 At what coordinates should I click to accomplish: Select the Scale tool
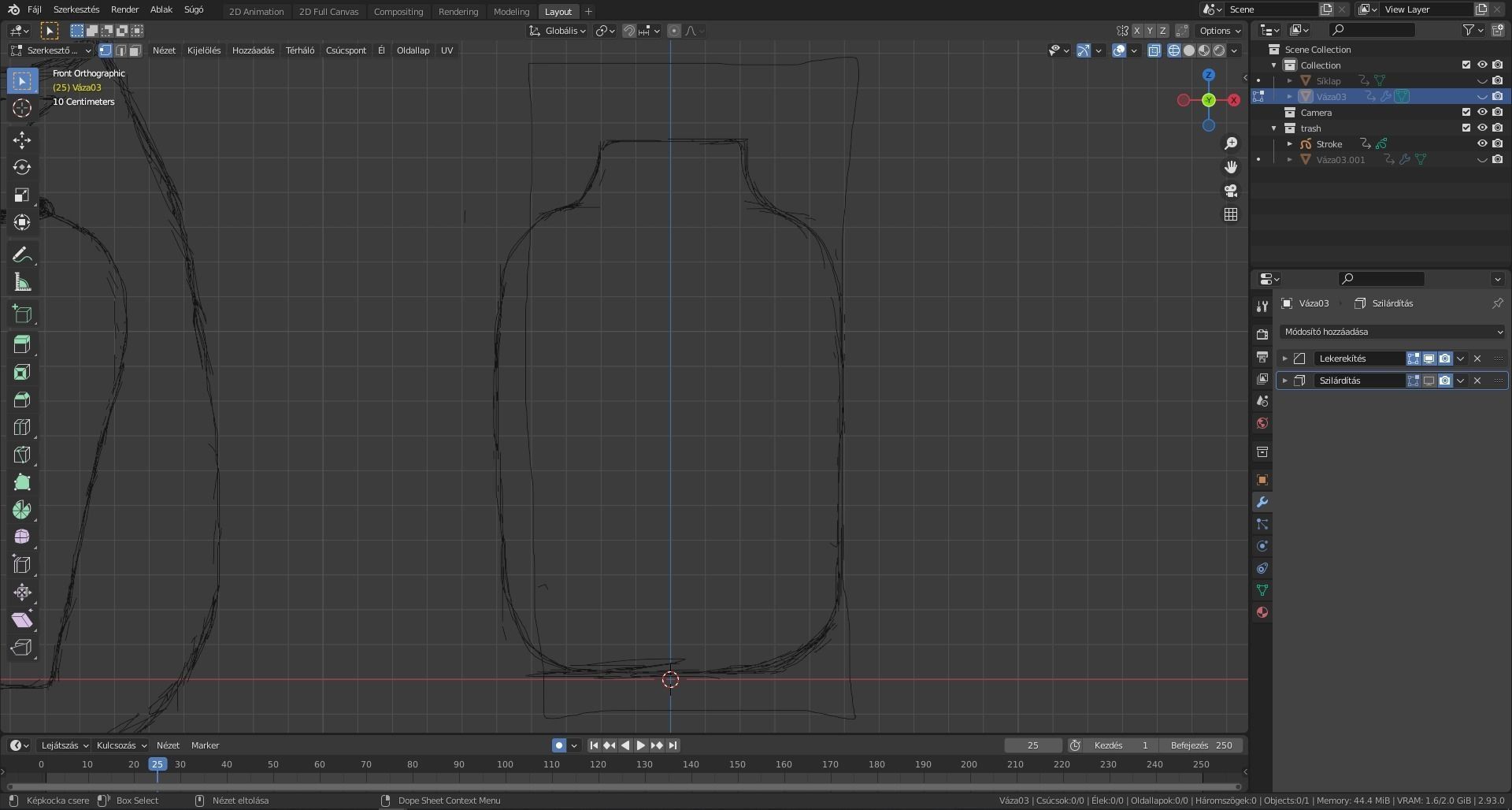coord(22,195)
